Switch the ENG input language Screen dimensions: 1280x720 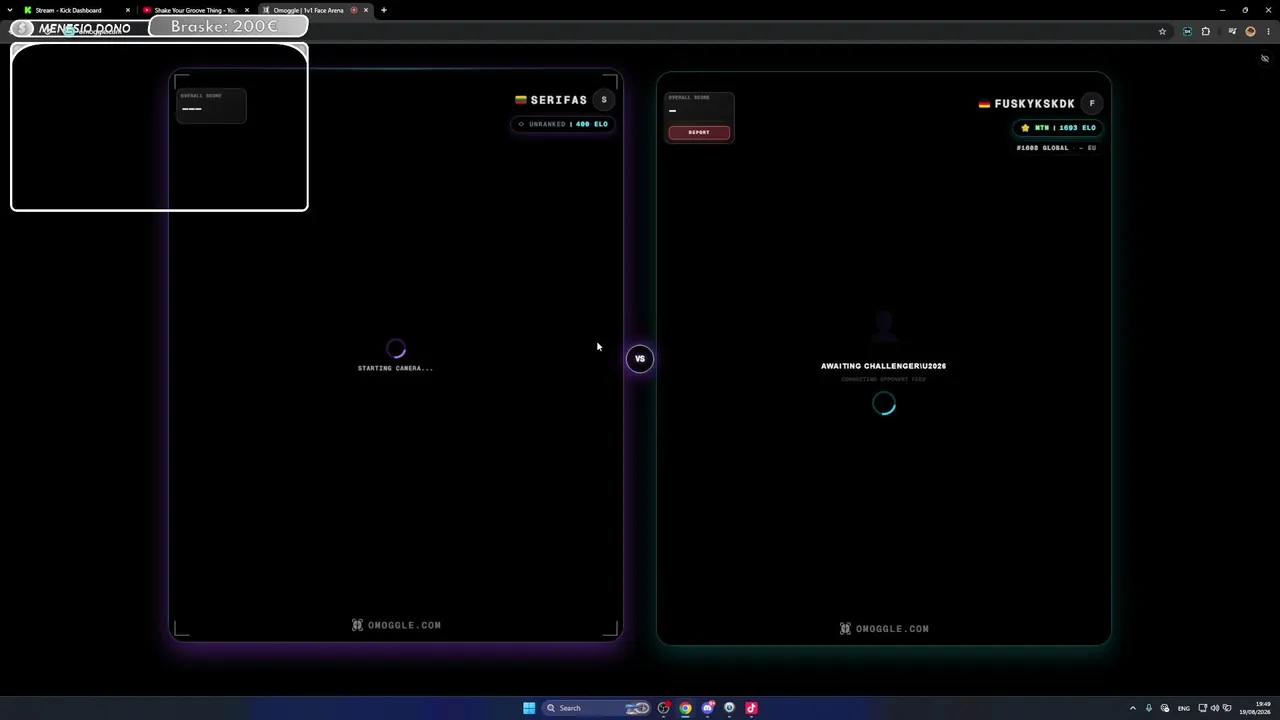coord(1184,708)
